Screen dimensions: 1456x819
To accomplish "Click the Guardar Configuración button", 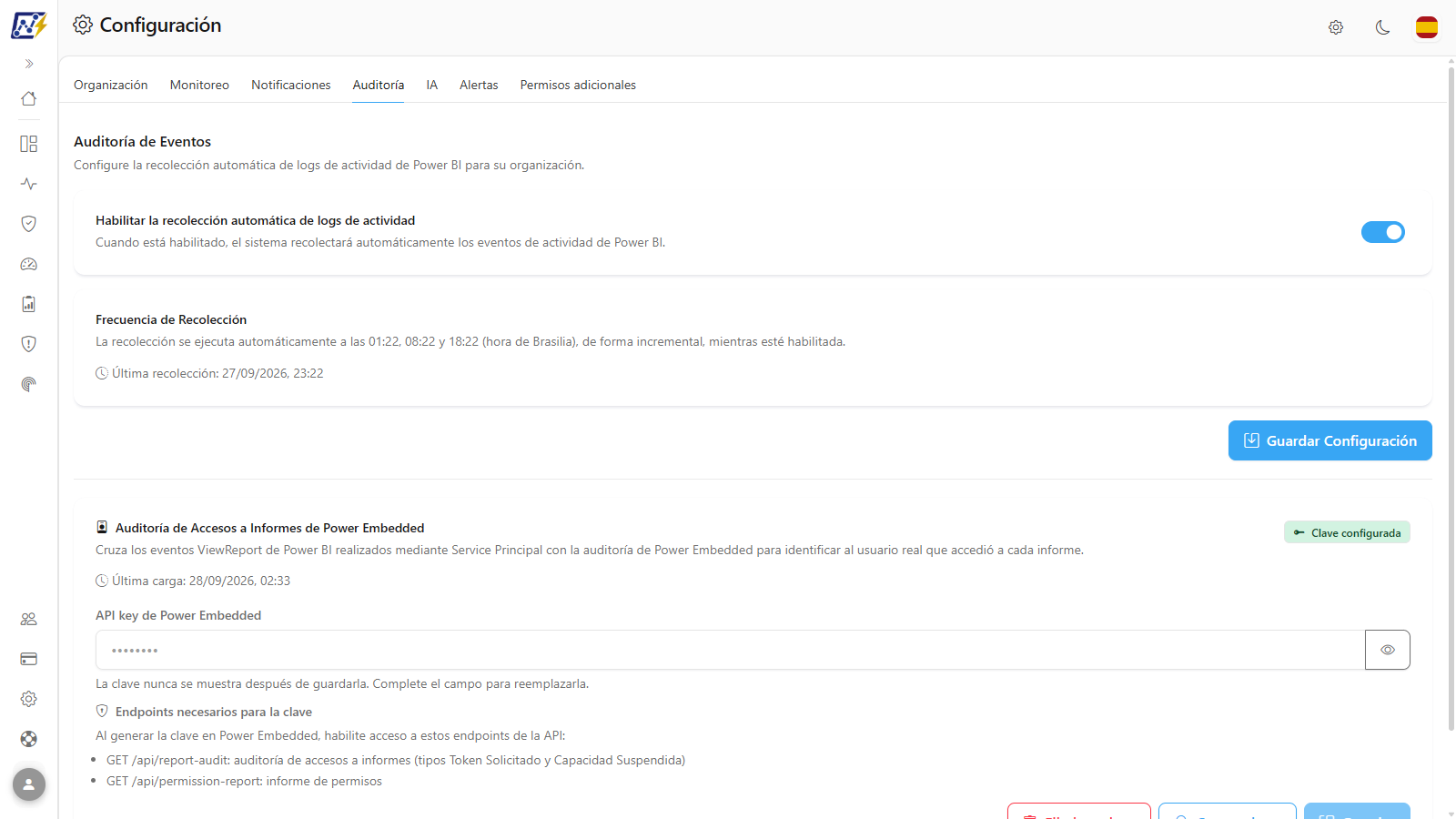I will coord(1330,440).
